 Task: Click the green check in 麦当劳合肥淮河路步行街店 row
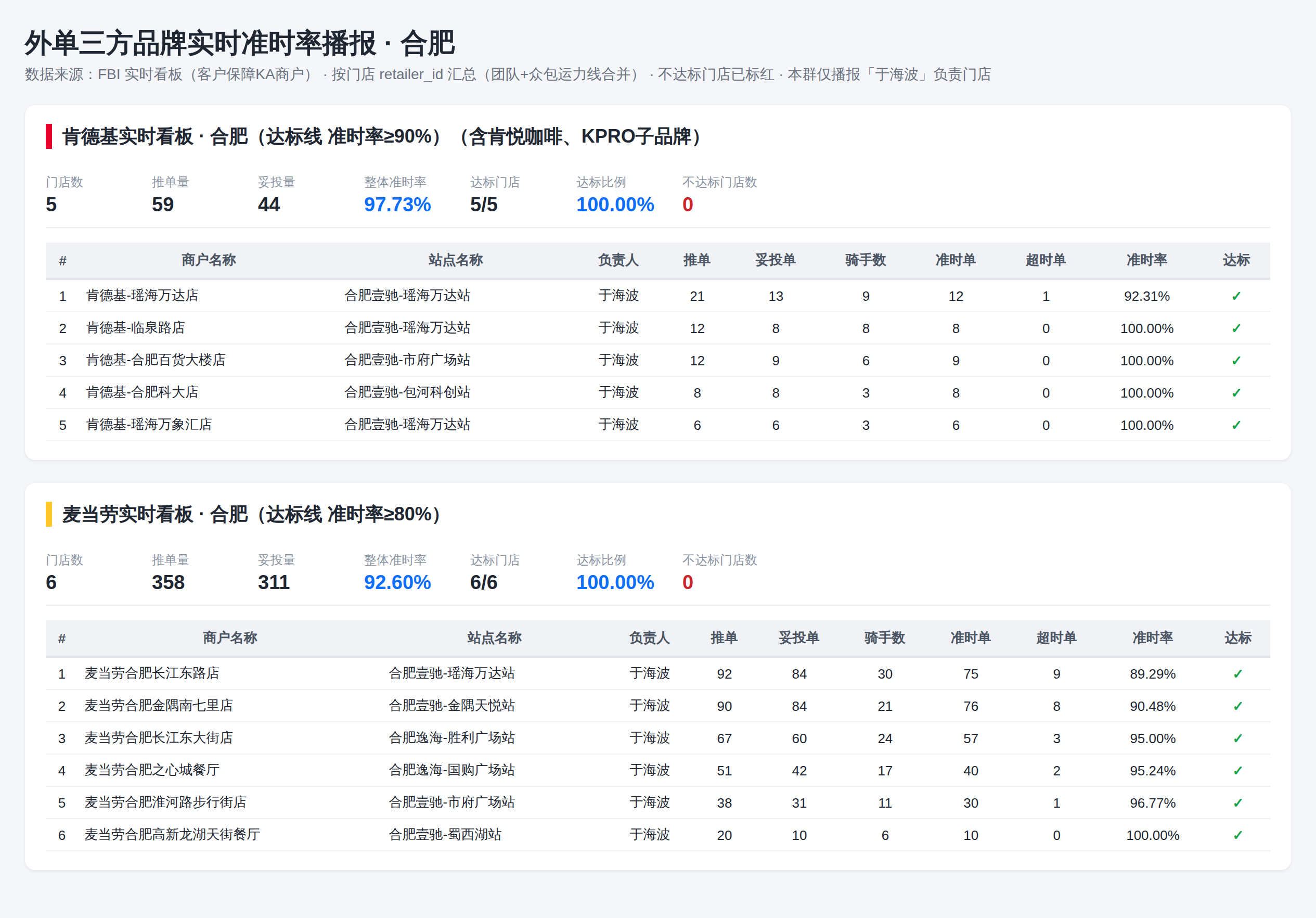click(1238, 803)
